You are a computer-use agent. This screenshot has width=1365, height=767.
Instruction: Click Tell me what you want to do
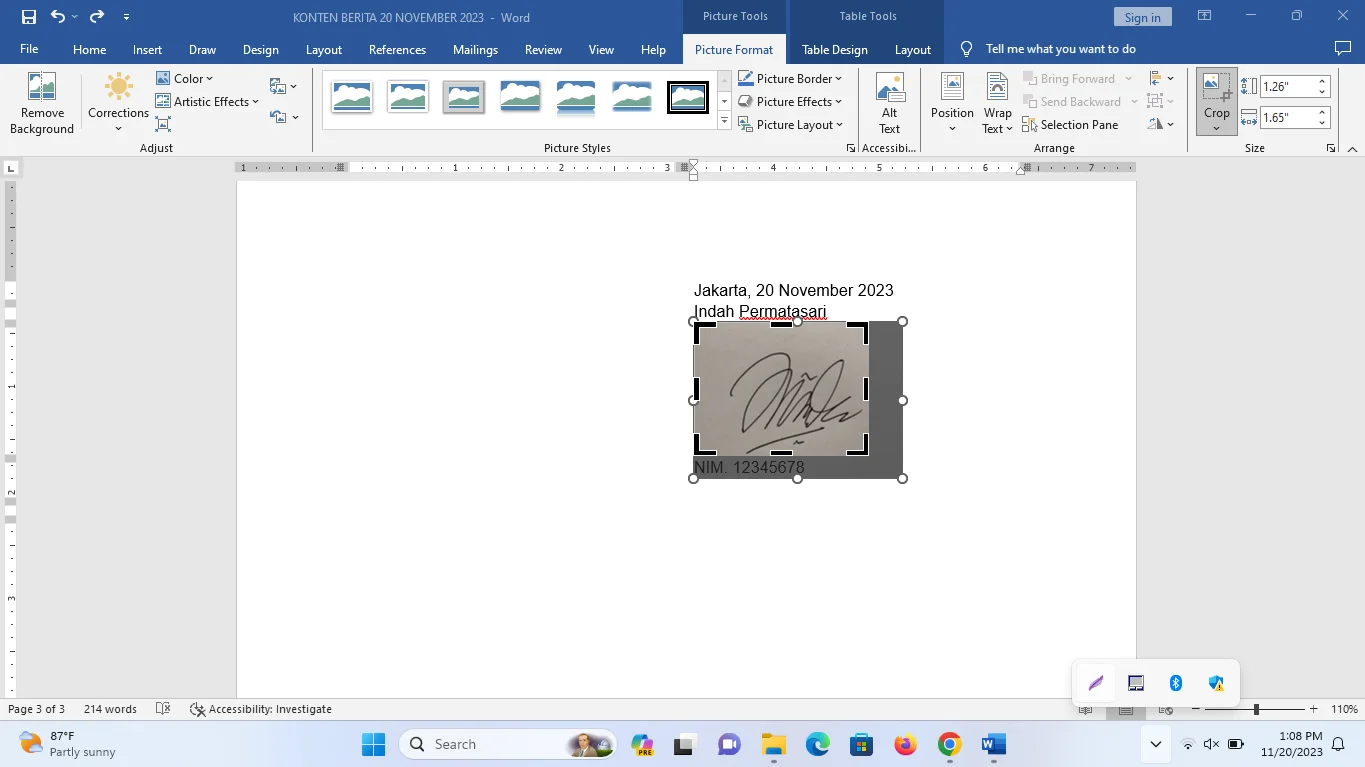[1060, 48]
